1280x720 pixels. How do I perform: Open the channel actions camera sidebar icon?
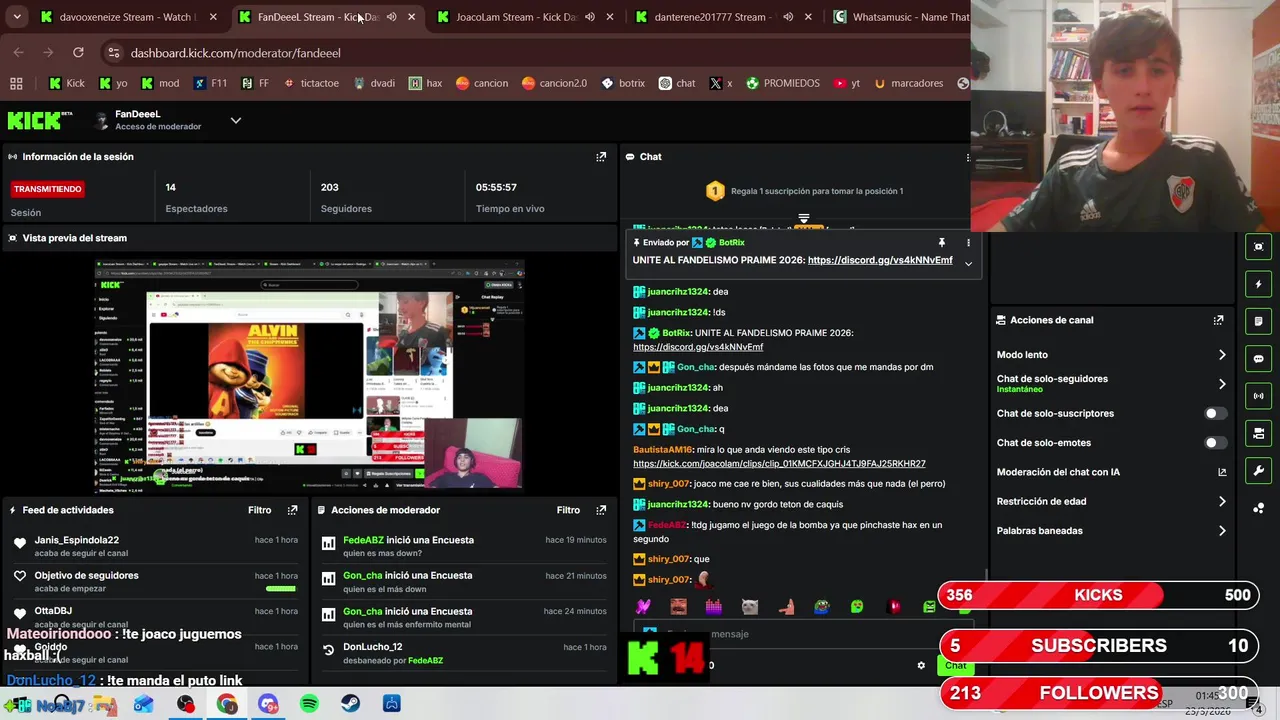1258,433
